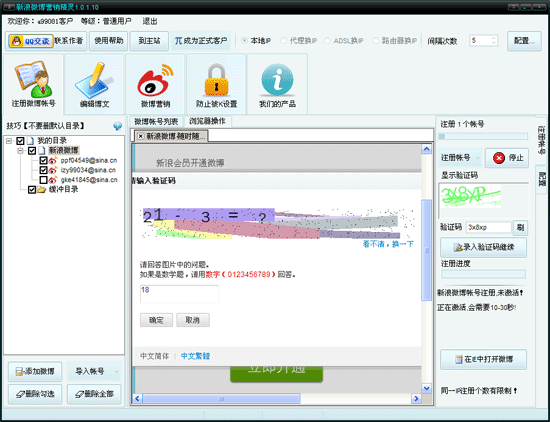550x422 pixels.
Task: Click the 到主站 button
Action: [x=149, y=41]
